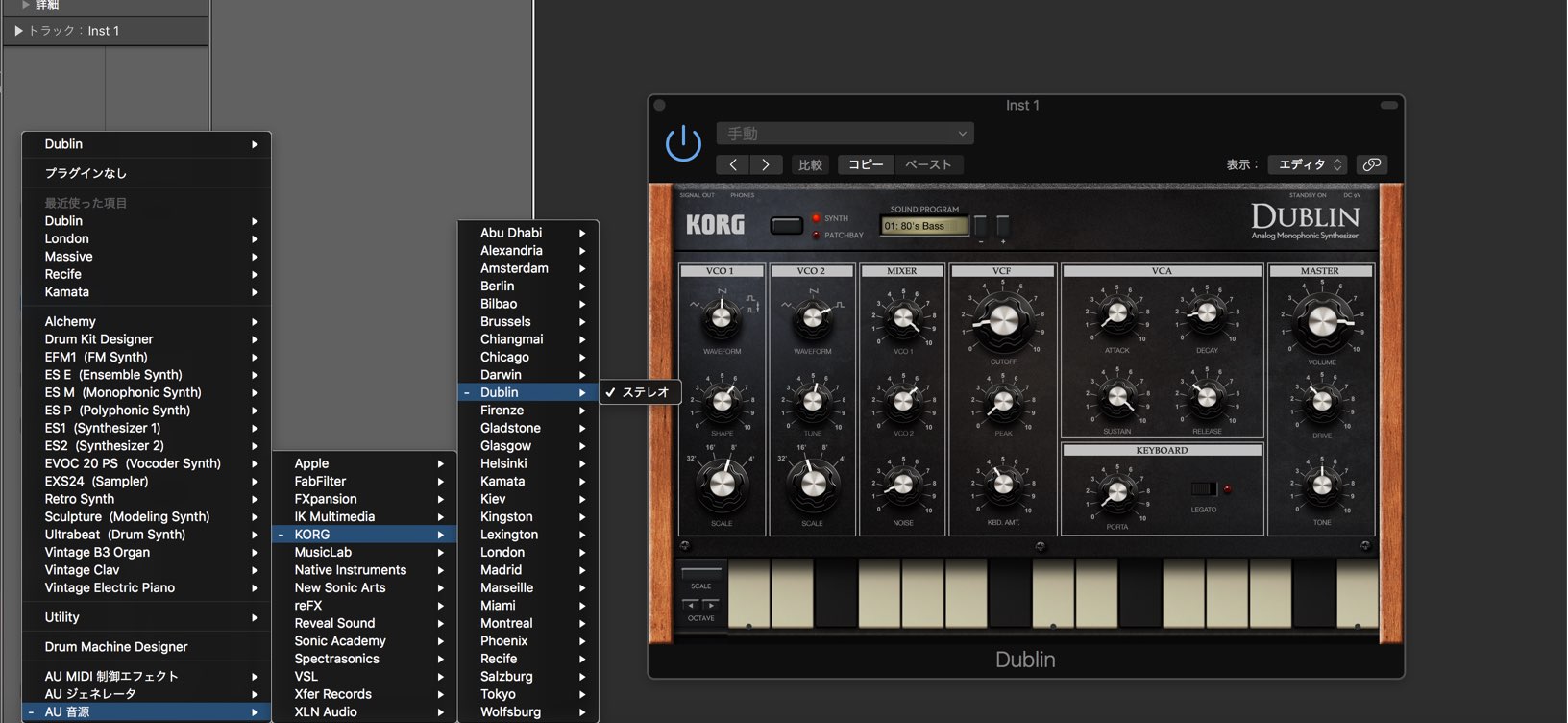Viewport: 1568px width, 723px height.
Task: Choose Drum Machine Designer from menu
Action: click(x=146, y=647)
